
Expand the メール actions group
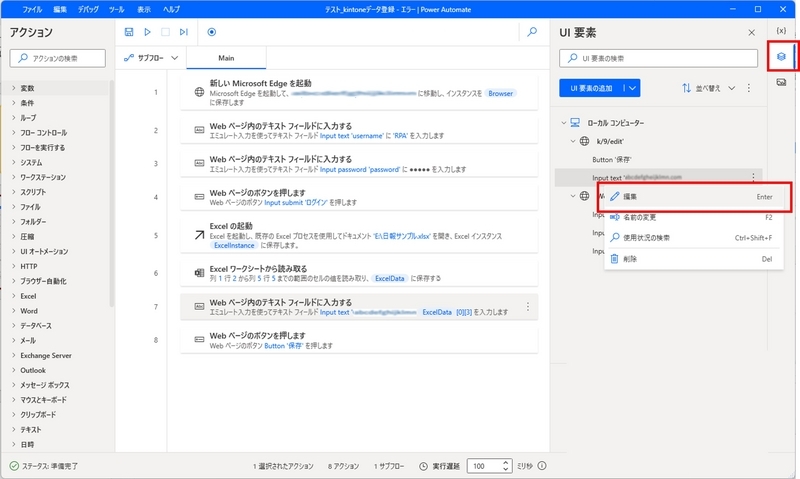tap(13, 340)
